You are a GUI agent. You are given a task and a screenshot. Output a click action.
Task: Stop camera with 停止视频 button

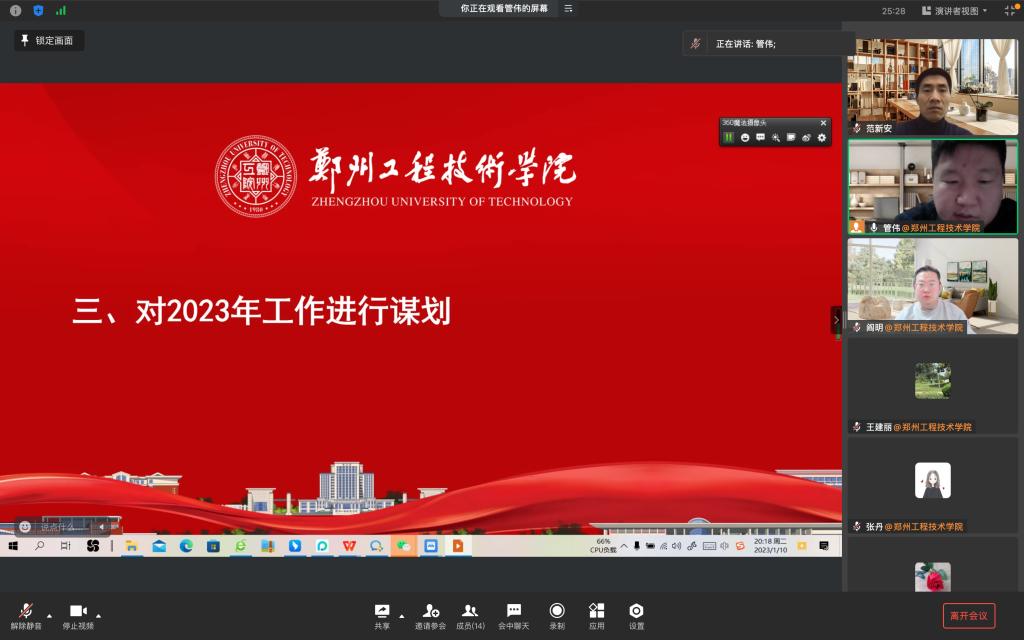coord(78,616)
